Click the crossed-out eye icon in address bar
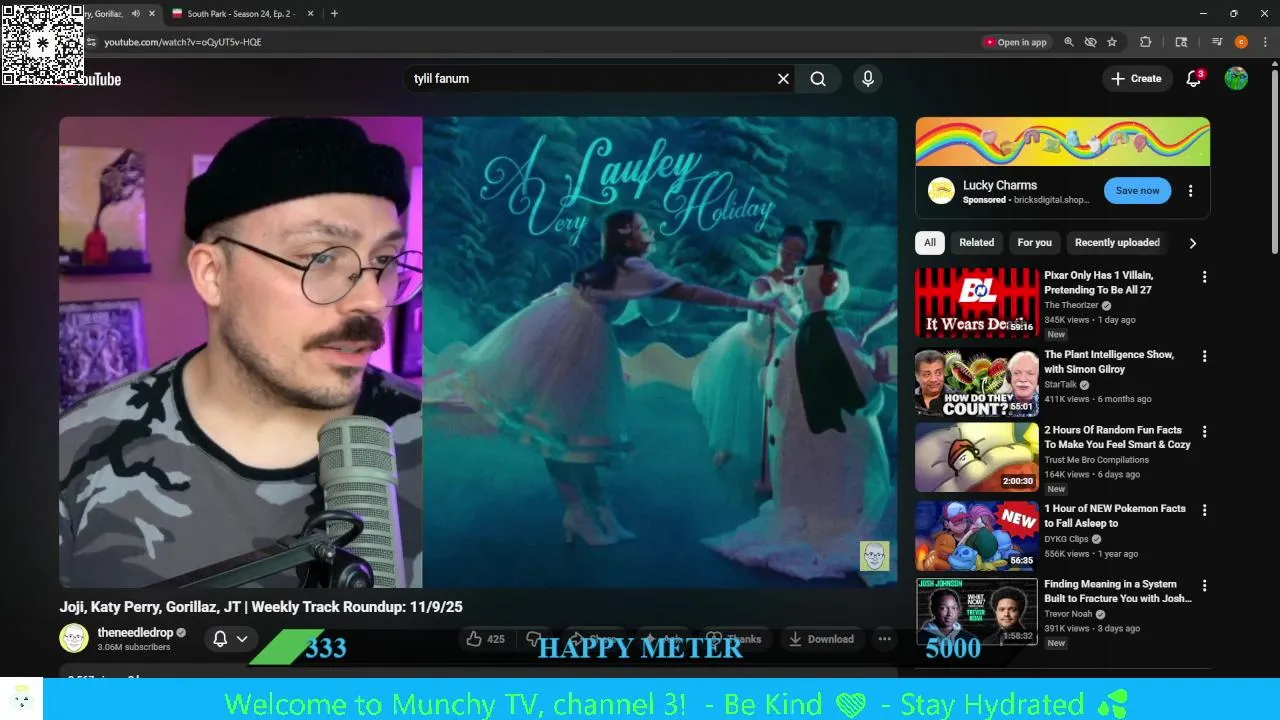The height and width of the screenshot is (720, 1280). 1091,42
